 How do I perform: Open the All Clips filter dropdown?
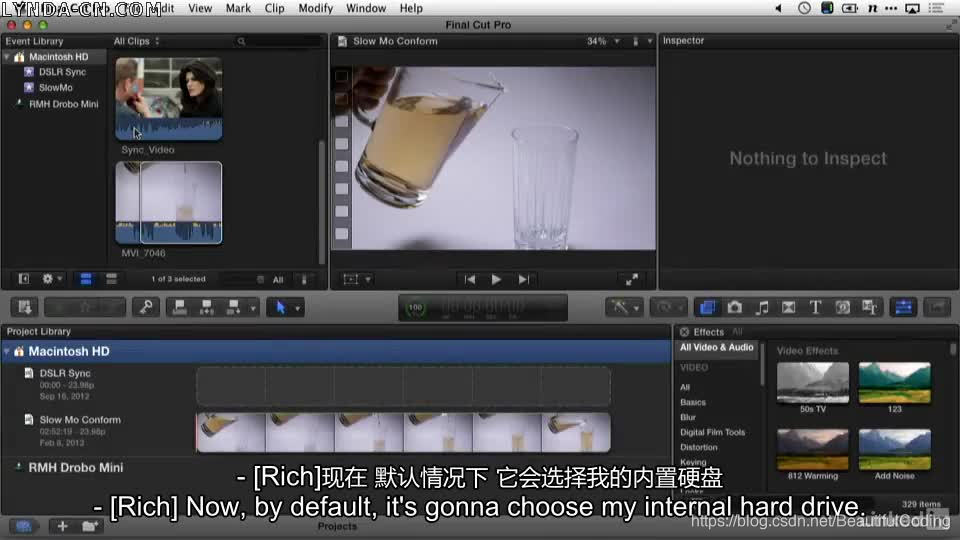point(136,41)
